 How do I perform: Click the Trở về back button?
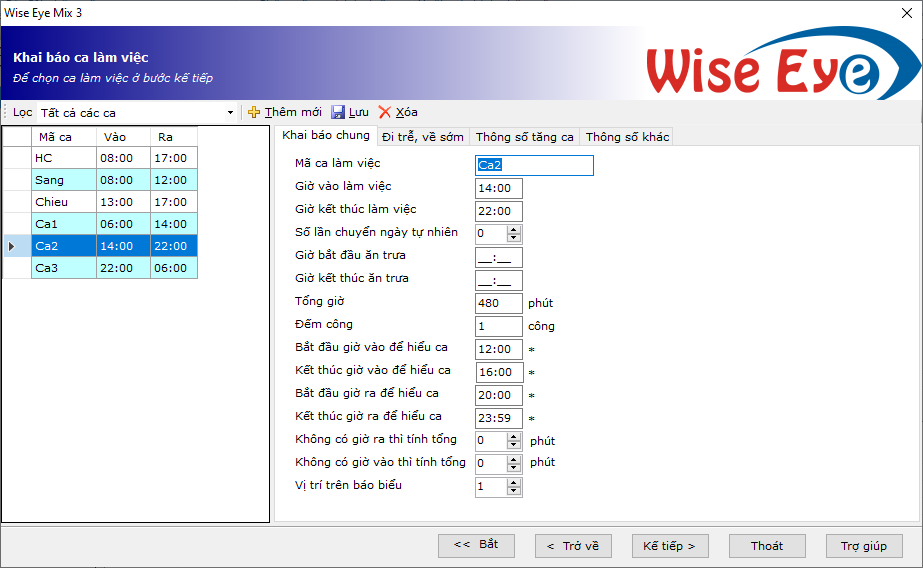573,546
